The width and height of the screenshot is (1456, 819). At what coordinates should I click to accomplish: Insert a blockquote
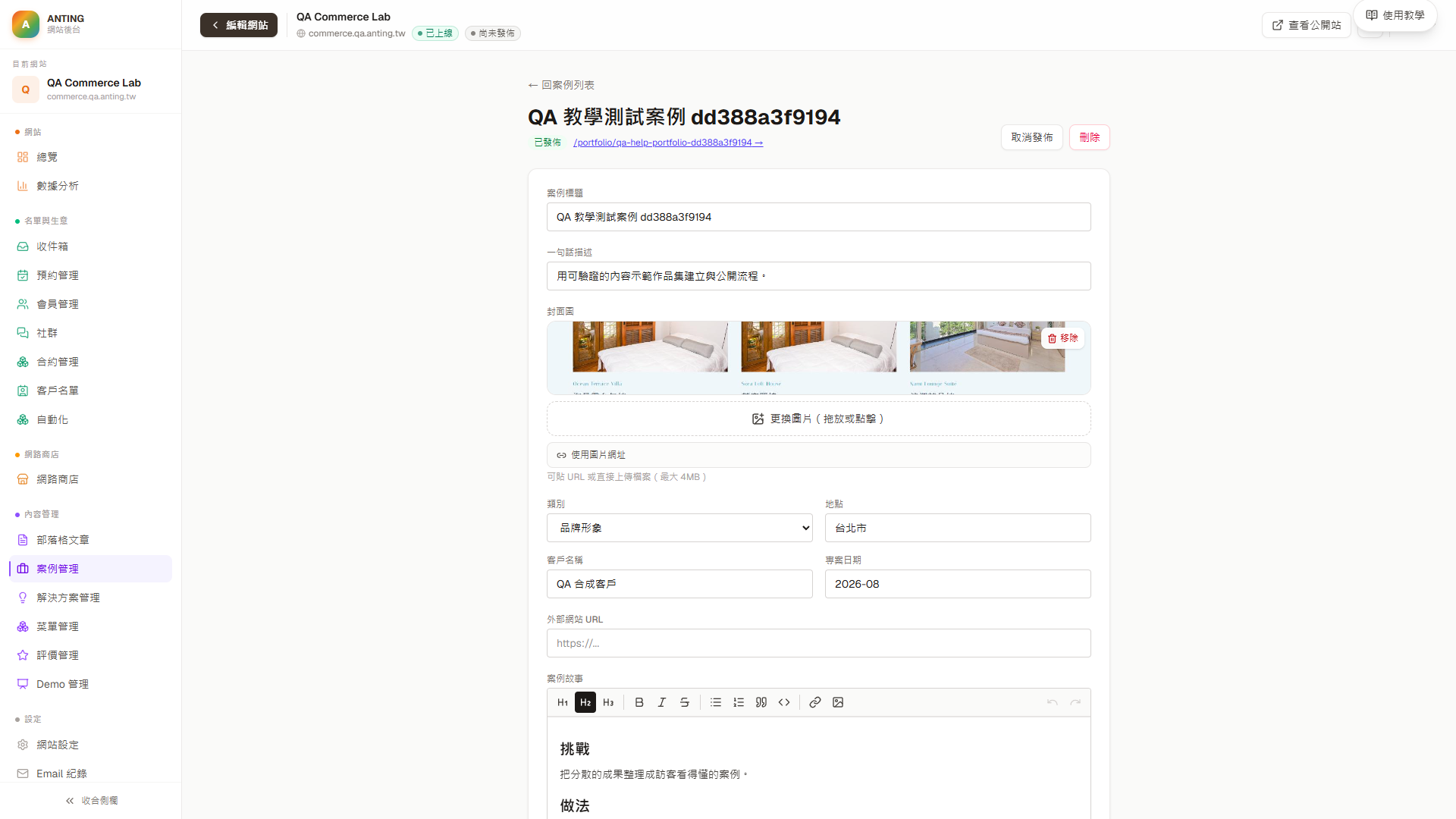[x=761, y=702]
